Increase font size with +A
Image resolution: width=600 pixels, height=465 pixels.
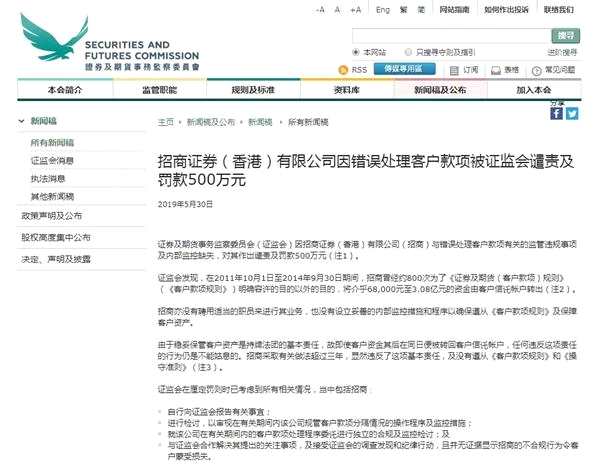click(355, 10)
